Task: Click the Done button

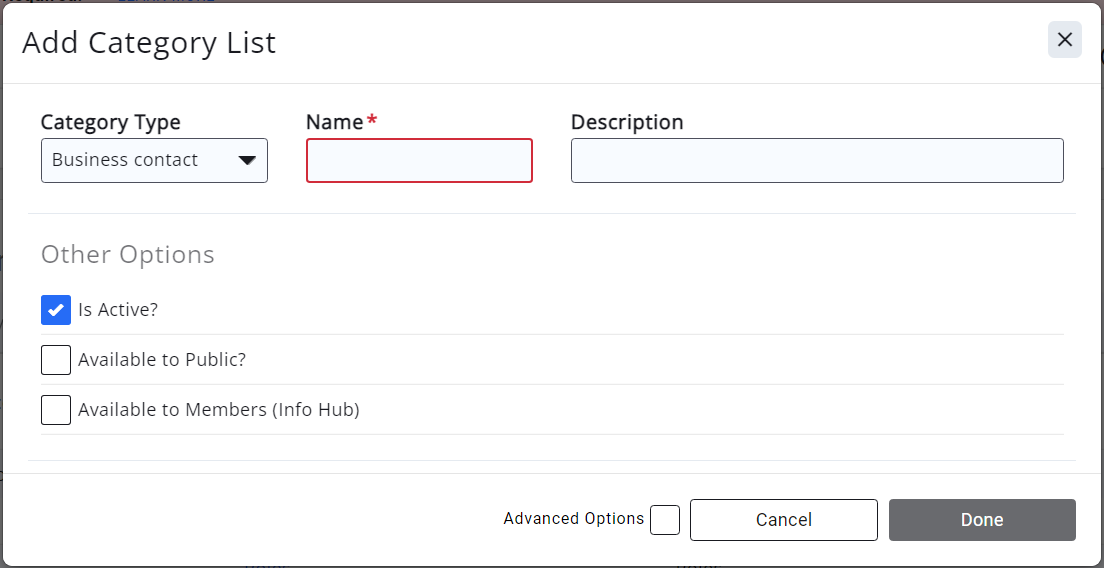Action: 981,520
